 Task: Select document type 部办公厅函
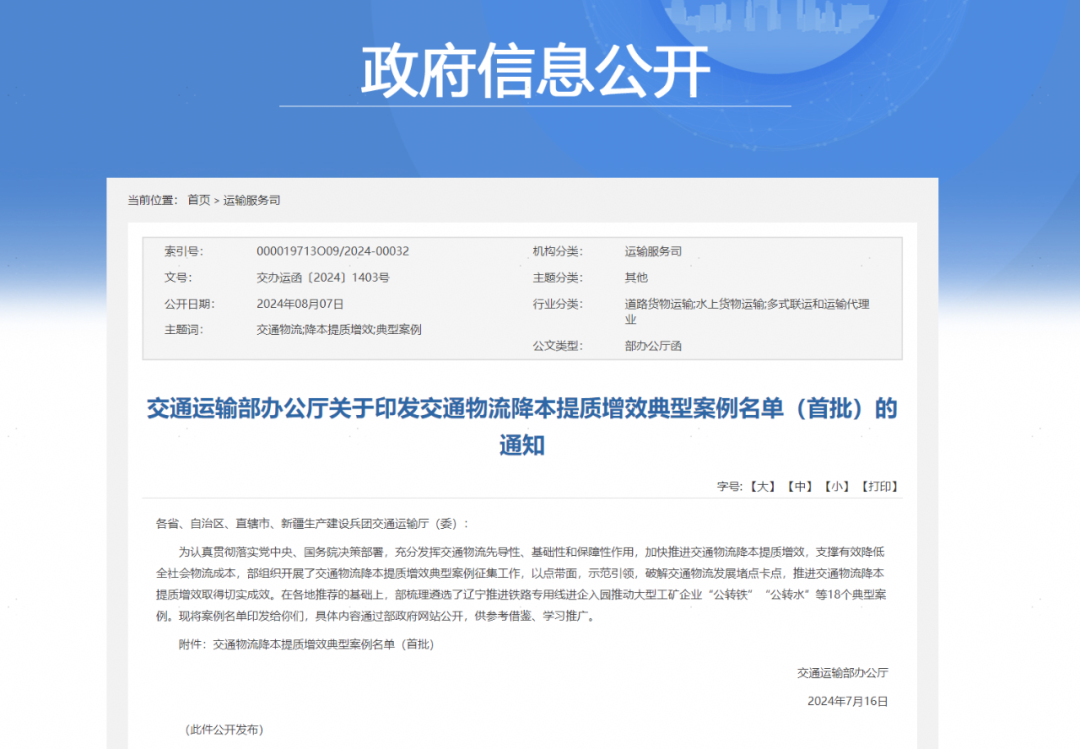pyautogui.click(x=653, y=346)
